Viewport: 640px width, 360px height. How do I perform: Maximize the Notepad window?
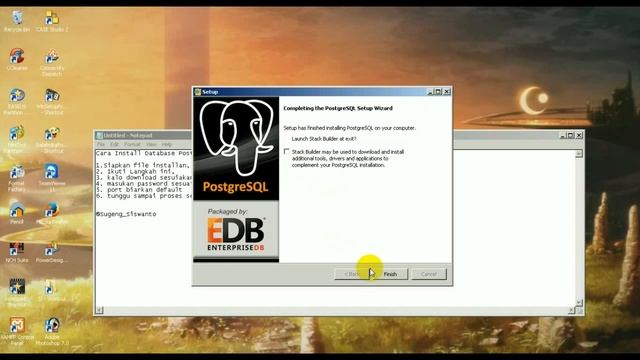tap(571, 136)
